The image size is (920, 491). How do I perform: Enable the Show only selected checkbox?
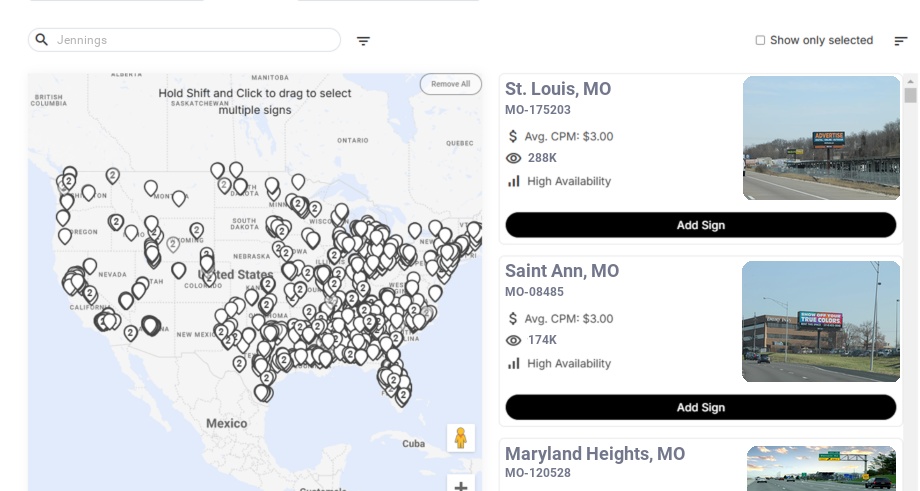pos(760,41)
